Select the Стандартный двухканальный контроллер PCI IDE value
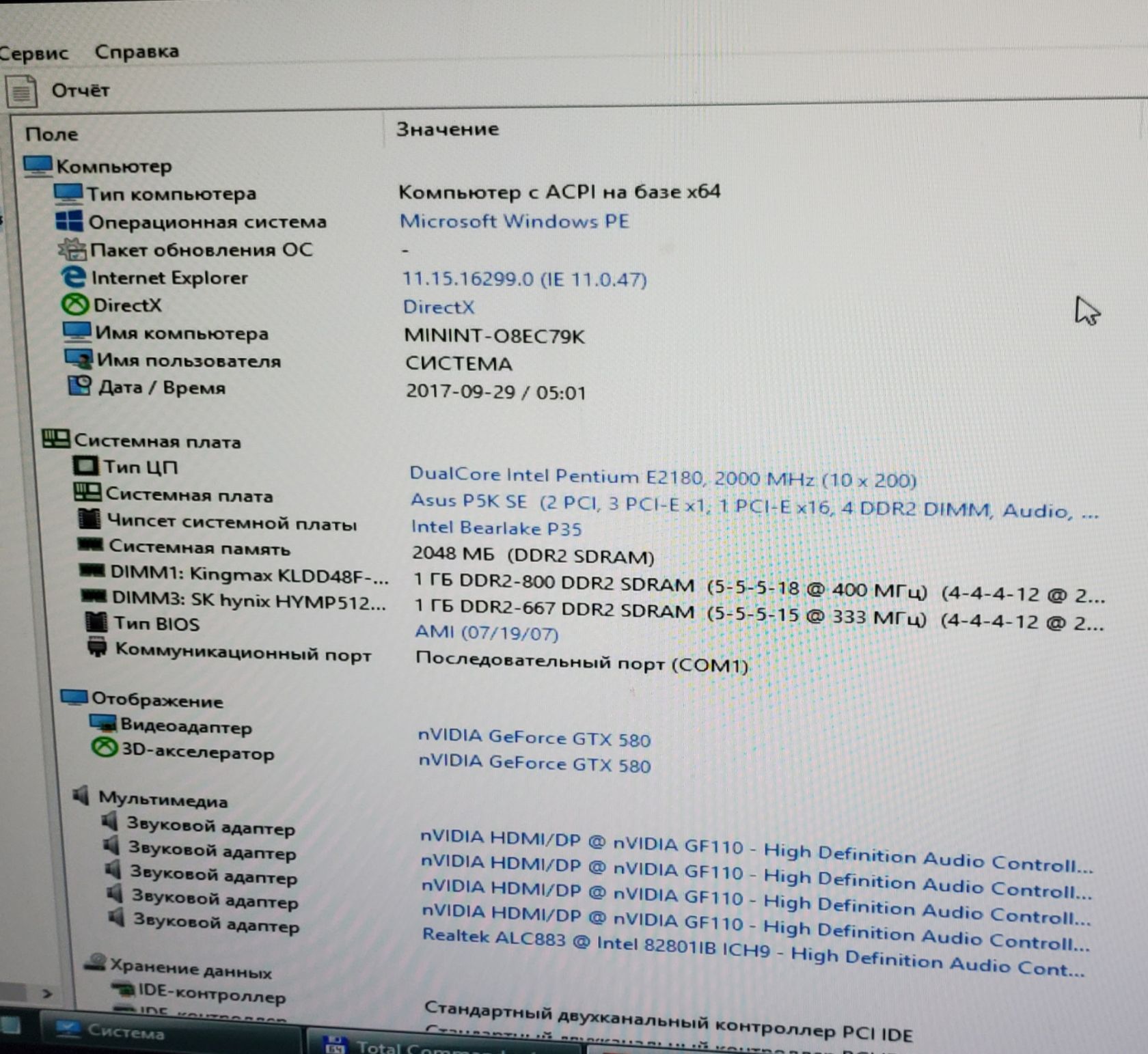1148x1054 pixels. tap(668, 1021)
